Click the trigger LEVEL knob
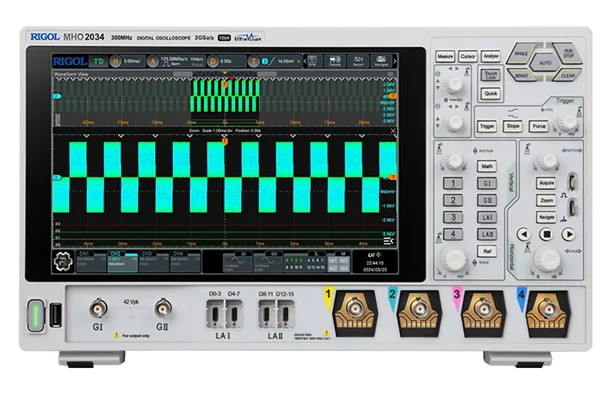The height and width of the screenshot is (400, 600). [x=567, y=122]
